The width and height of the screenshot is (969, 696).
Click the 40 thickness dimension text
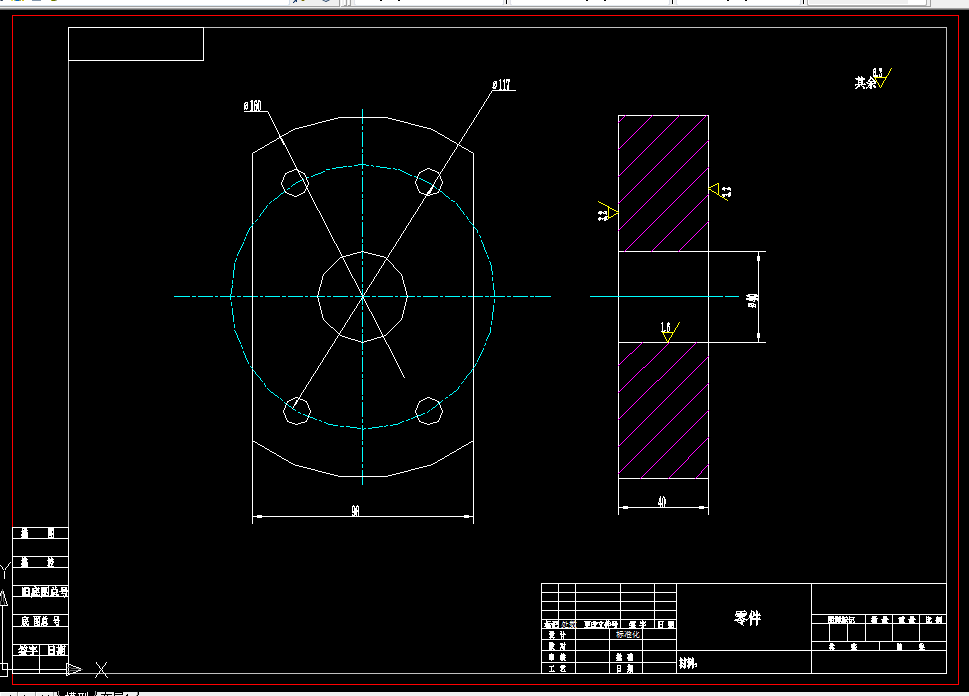662,501
